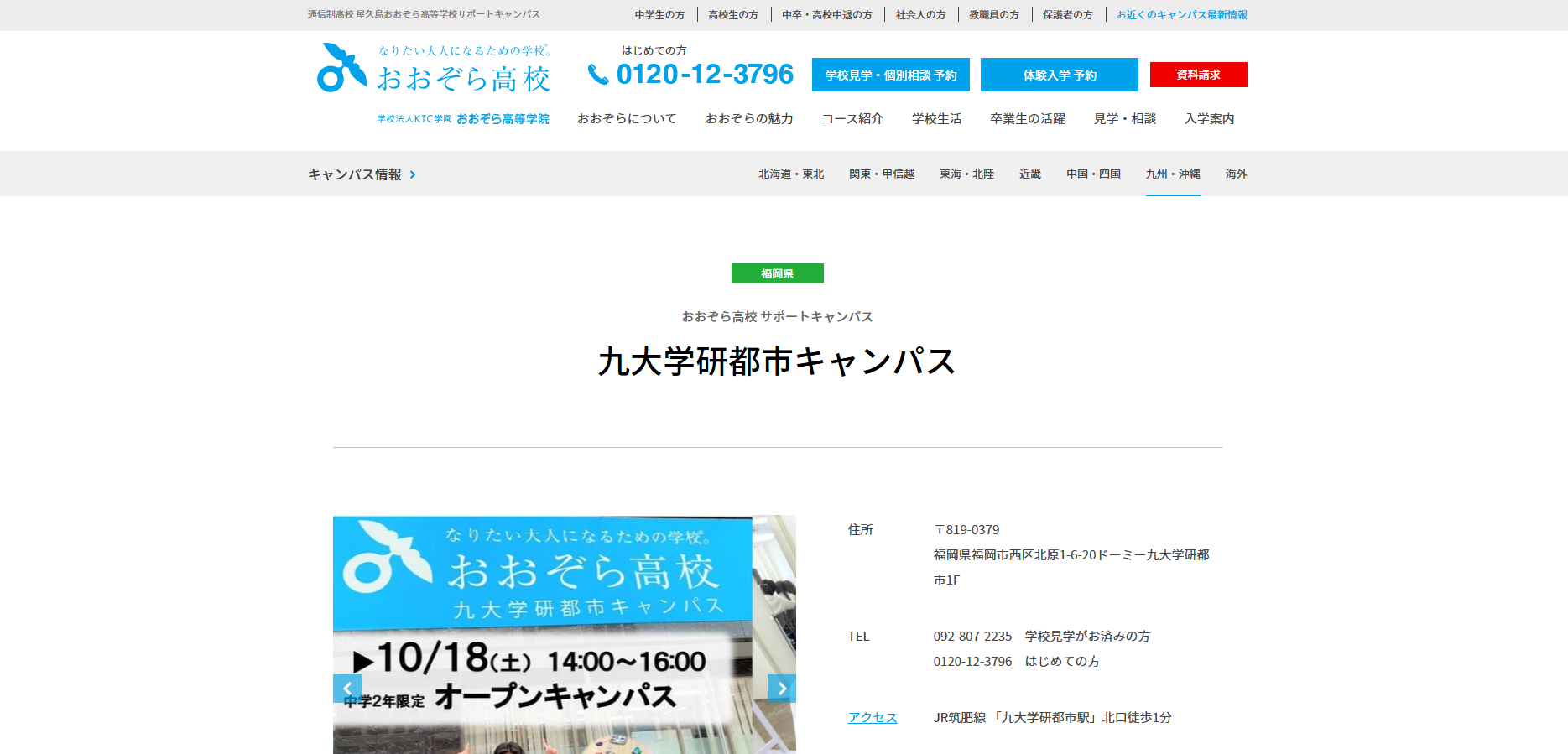Open おおぞらの魅力 menu
Viewport: 1568px width, 754px height.
pyautogui.click(x=749, y=119)
